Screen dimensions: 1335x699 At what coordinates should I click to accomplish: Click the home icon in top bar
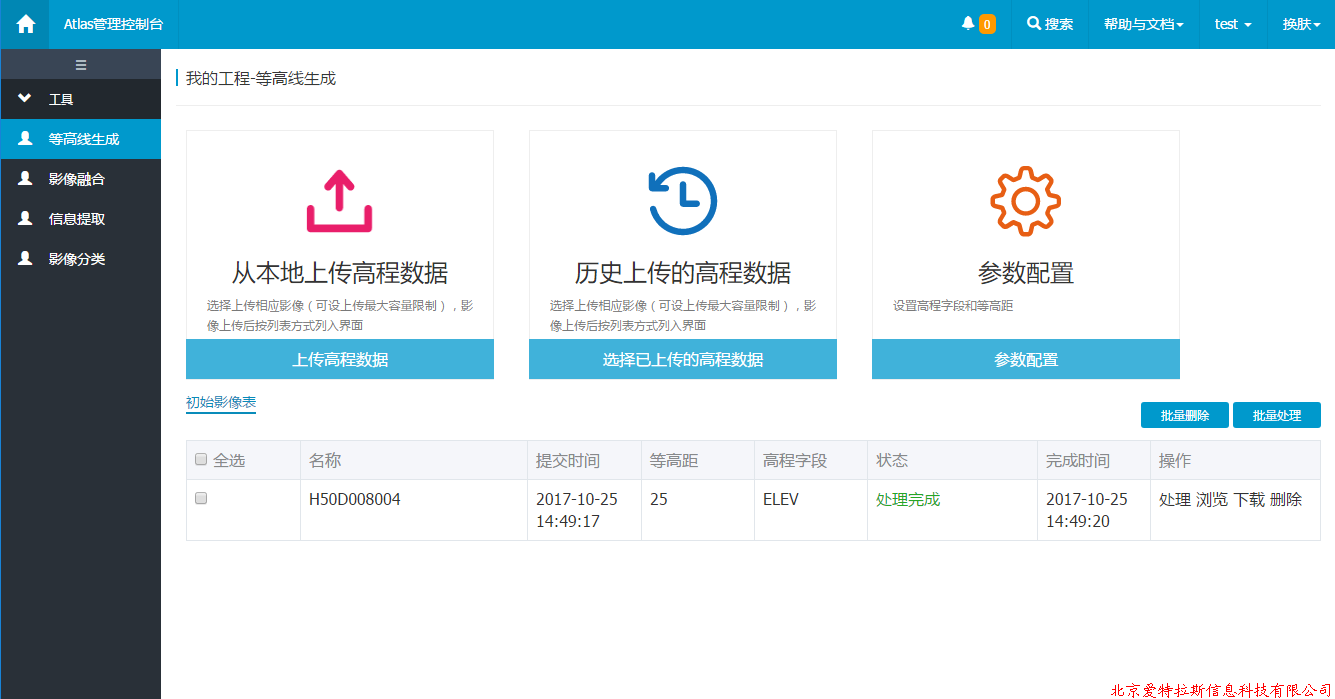point(25,24)
